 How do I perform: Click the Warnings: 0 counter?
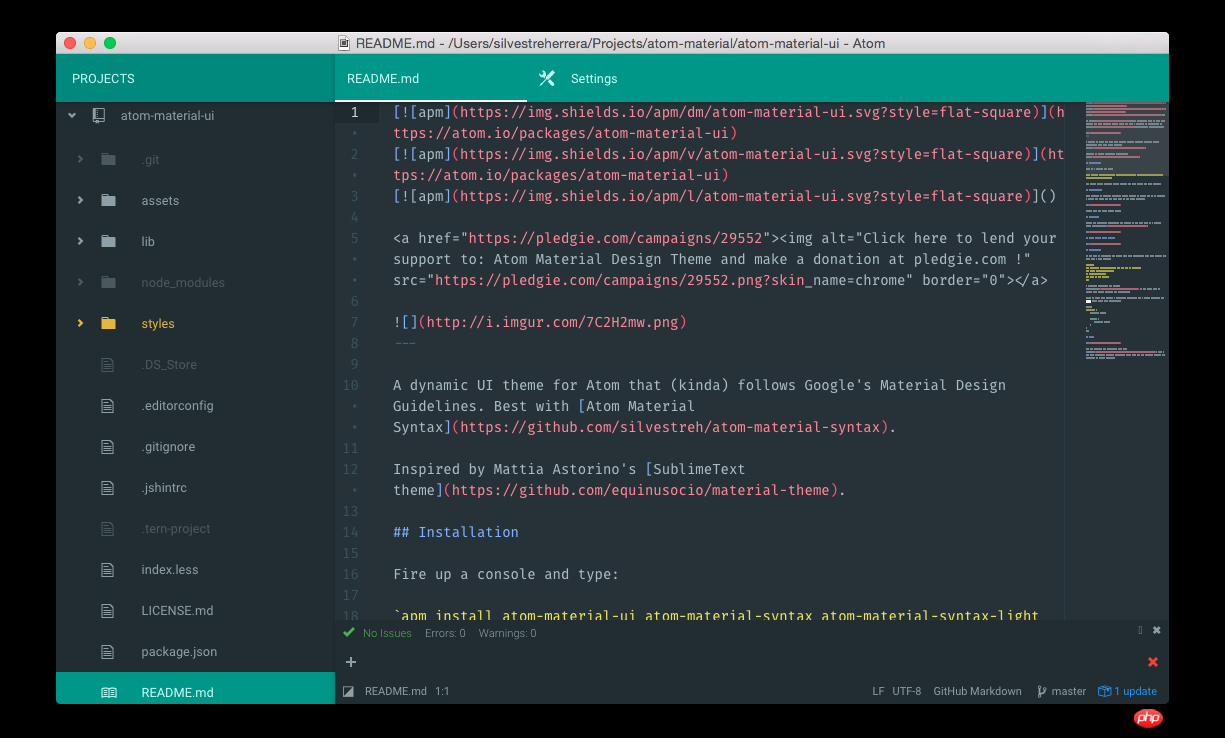(507, 633)
